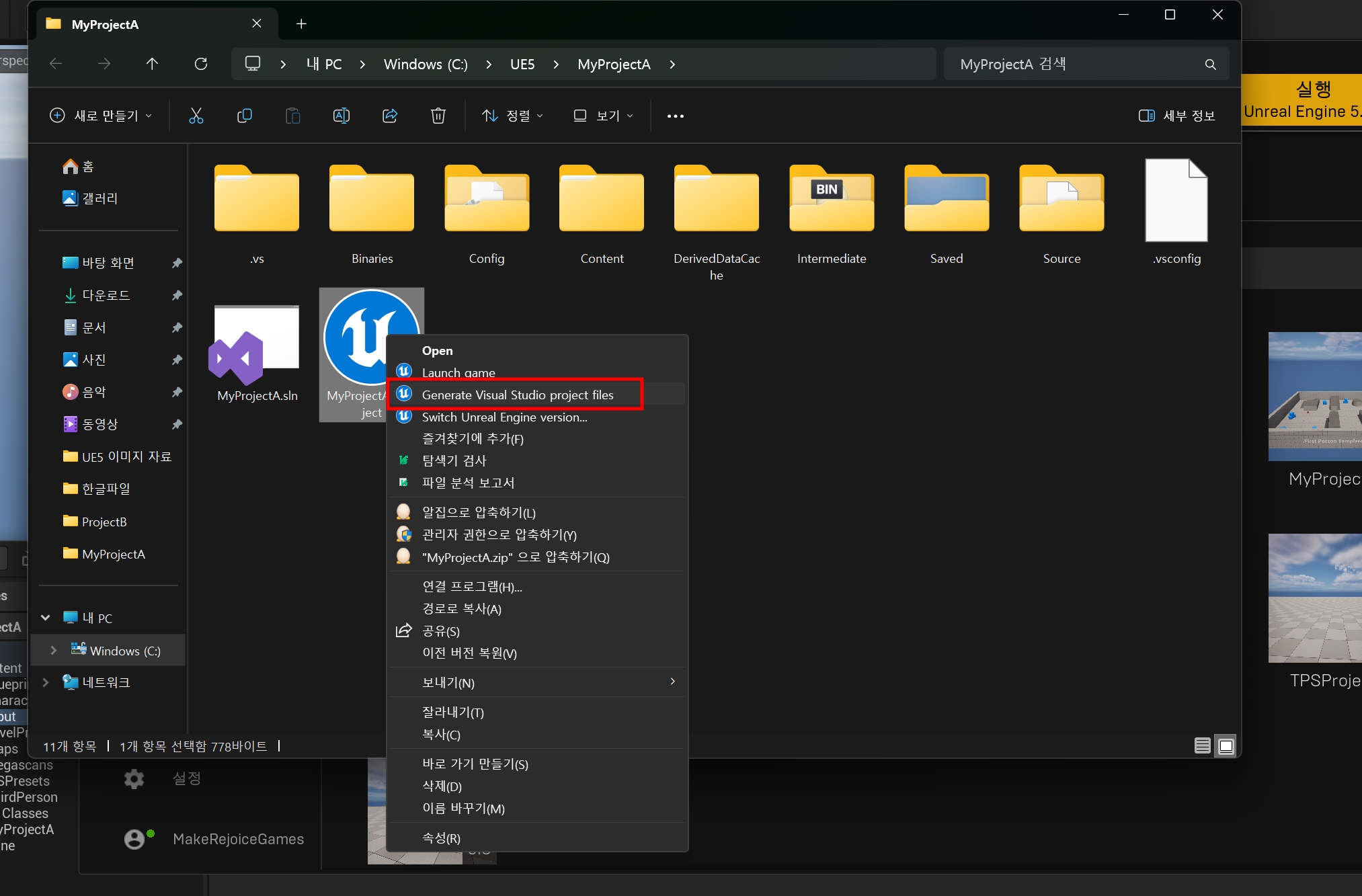
Task: Open 바탕 화면 in sidebar
Action: pos(108,263)
